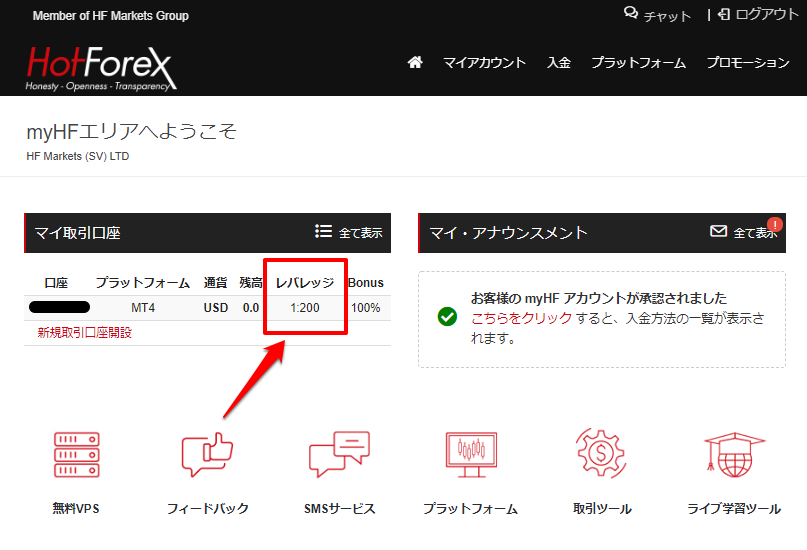807x550 pixels.
Task: Open the chat via チャット icon
Action: (657, 15)
